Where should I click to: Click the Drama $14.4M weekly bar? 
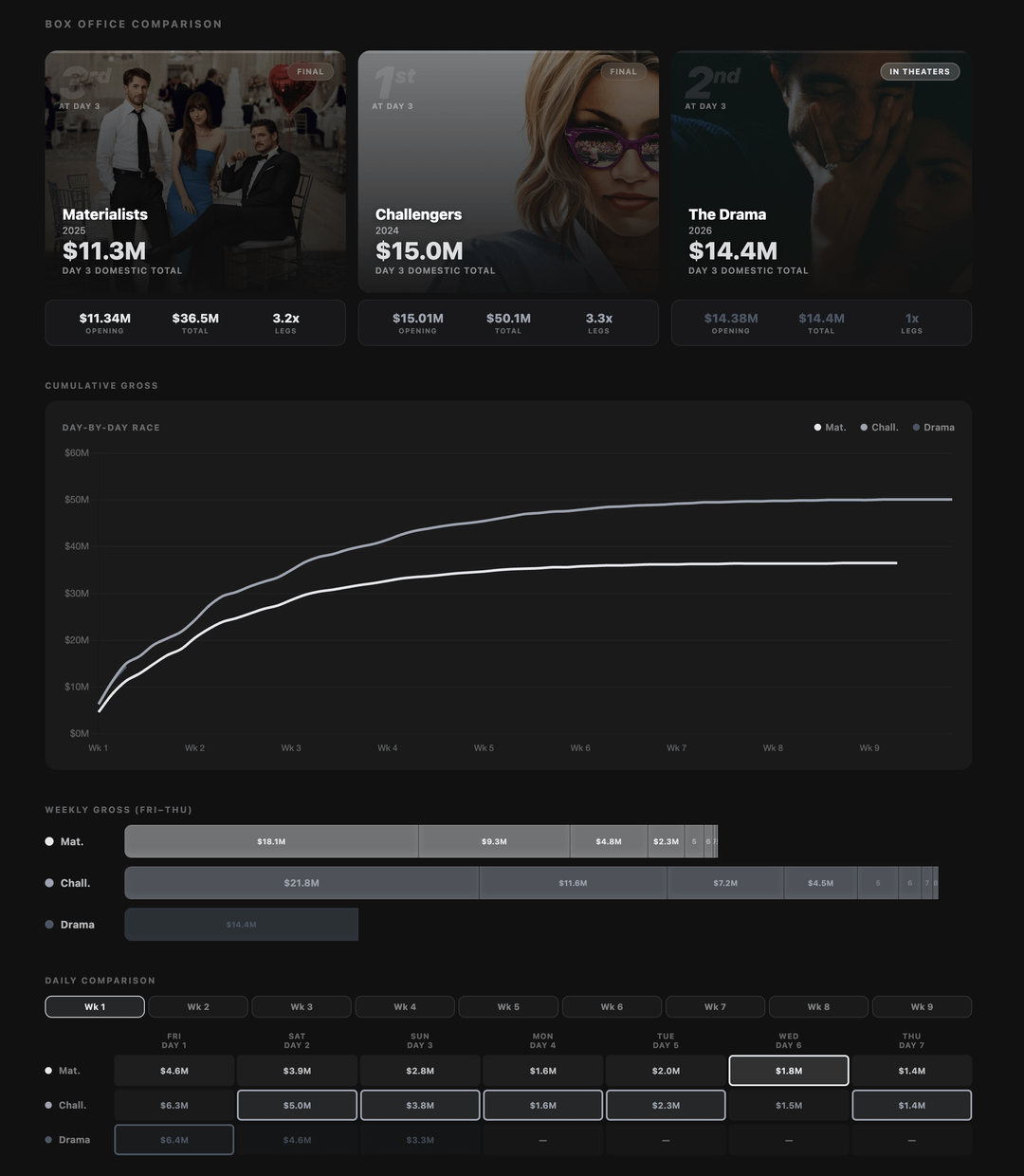(x=241, y=925)
